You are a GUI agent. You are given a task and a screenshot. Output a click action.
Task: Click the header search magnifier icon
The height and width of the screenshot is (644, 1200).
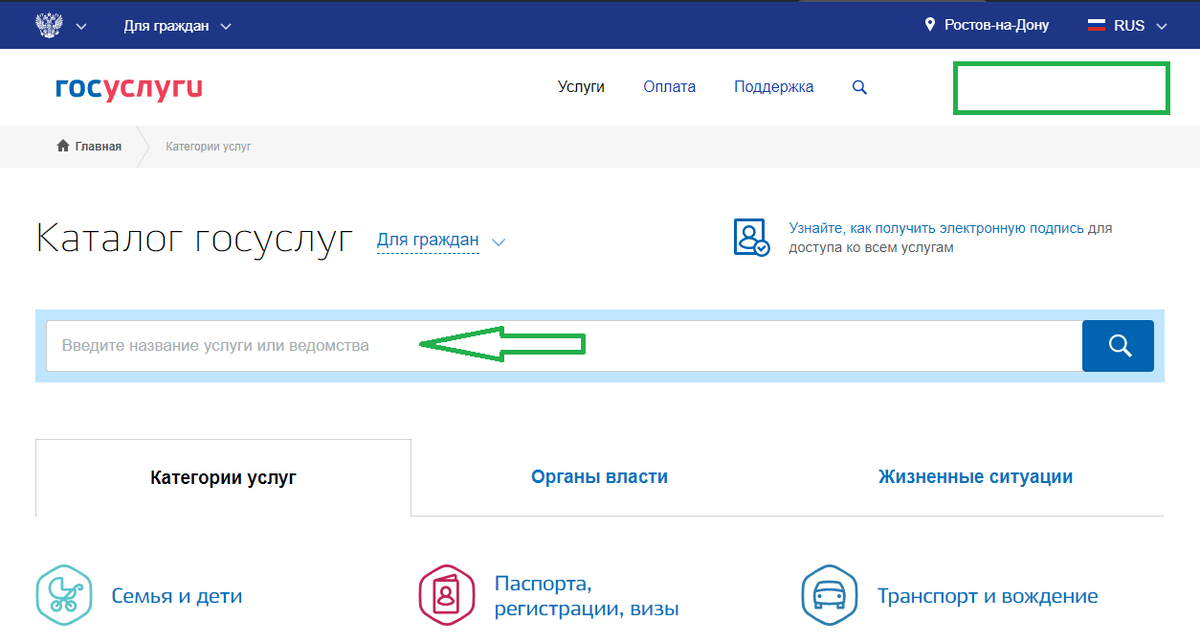859,88
